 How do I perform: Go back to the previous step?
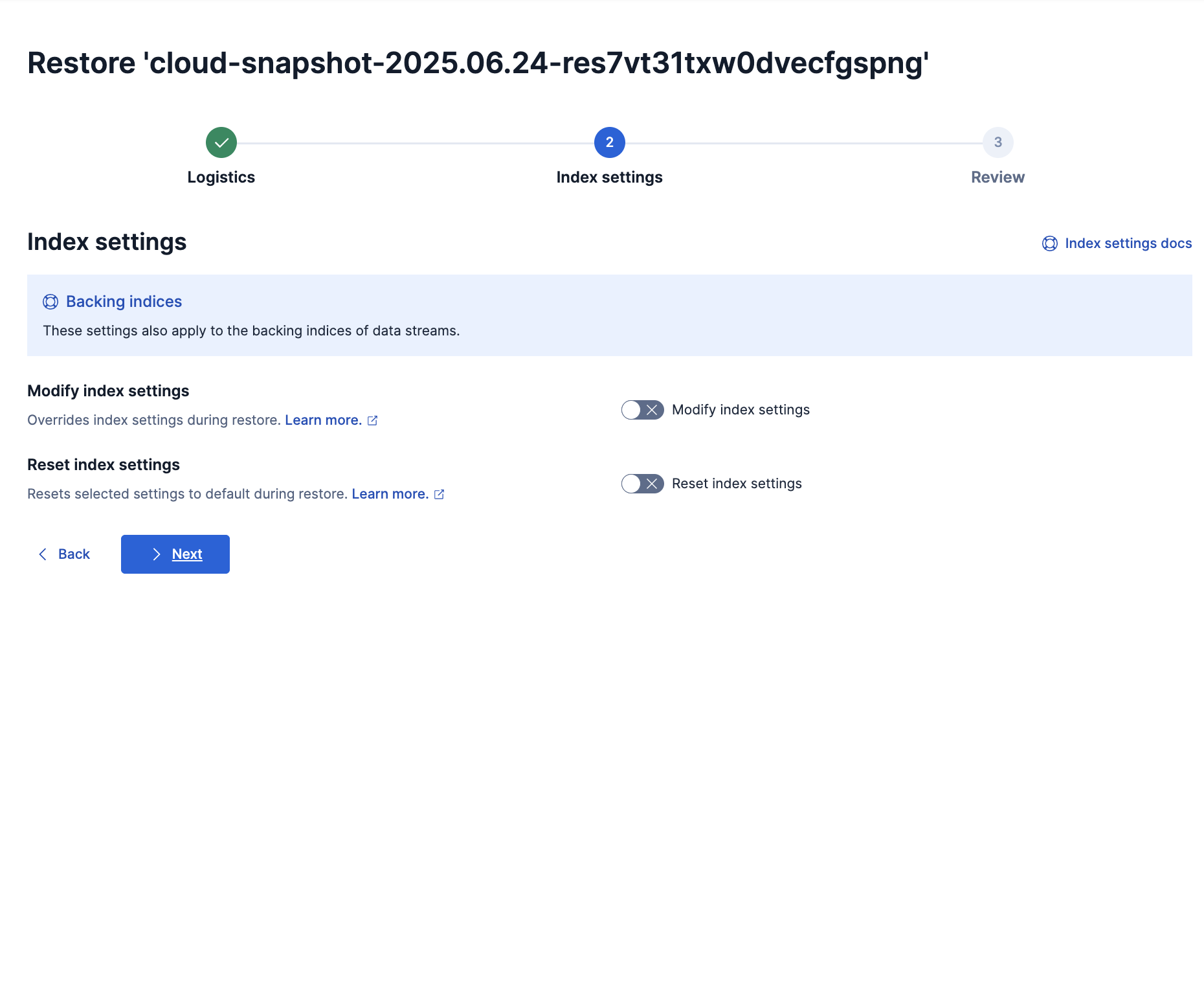64,554
